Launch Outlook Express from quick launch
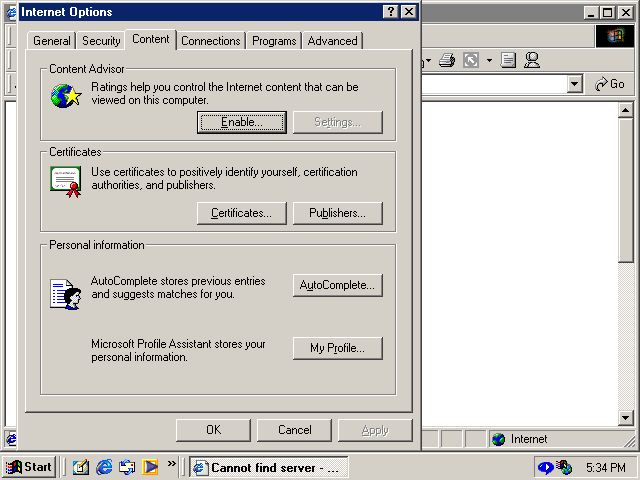640x480 pixels. coord(127,467)
